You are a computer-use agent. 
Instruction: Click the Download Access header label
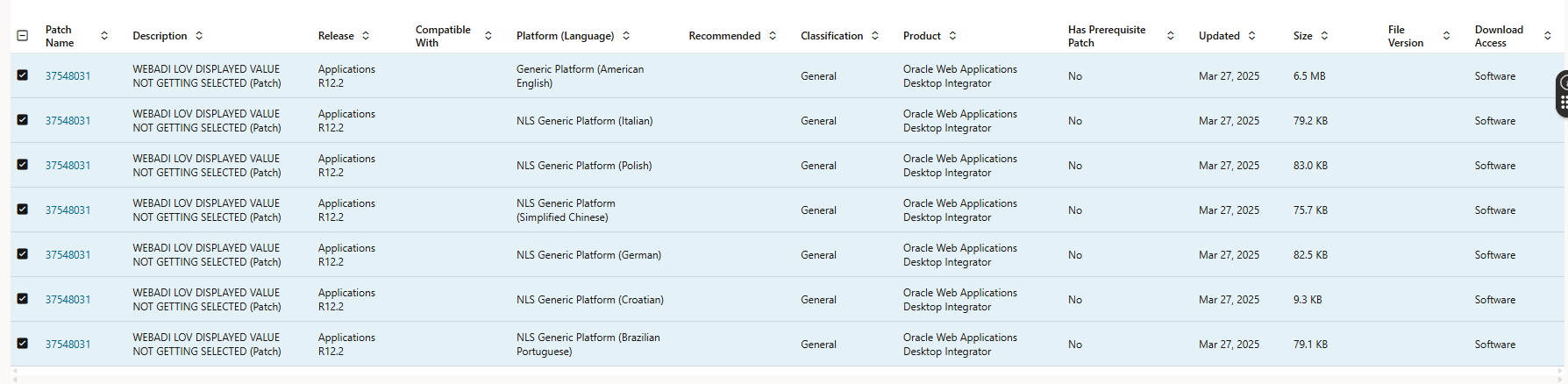(x=1499, y=36)
